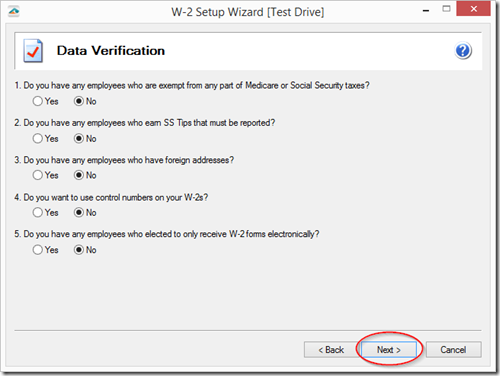The height and width of the screenshot is (376, 500).
Task: Open the blue help question mark icon
Action: 463,51
